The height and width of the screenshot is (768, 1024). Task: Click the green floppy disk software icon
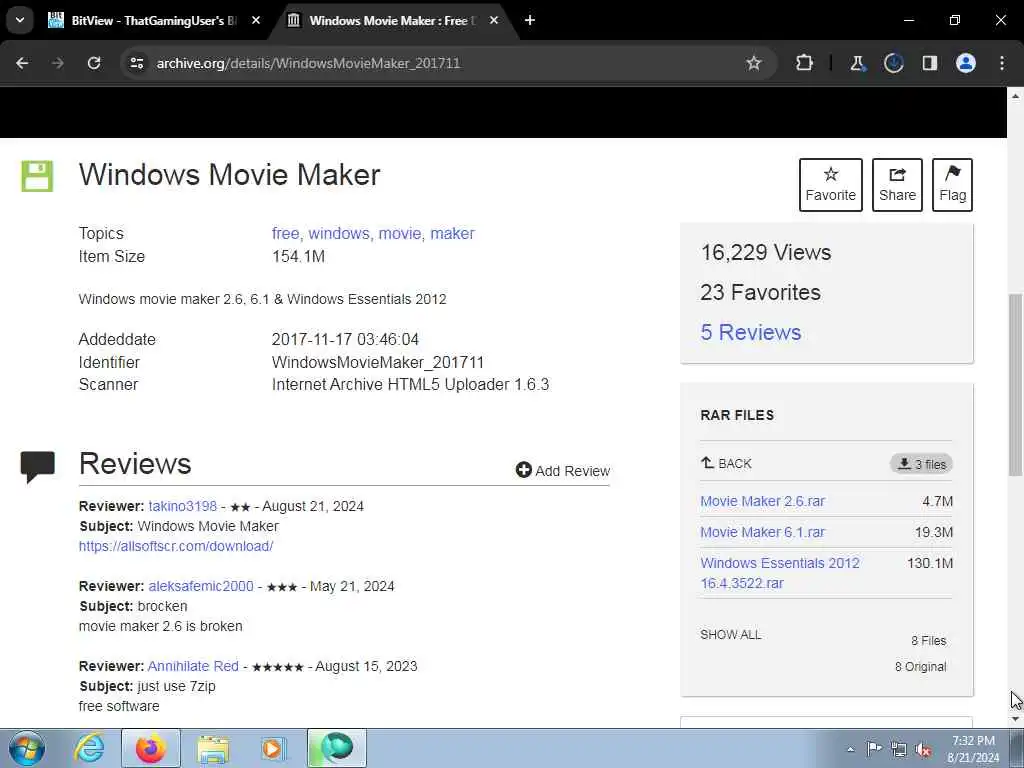[37, 176]
